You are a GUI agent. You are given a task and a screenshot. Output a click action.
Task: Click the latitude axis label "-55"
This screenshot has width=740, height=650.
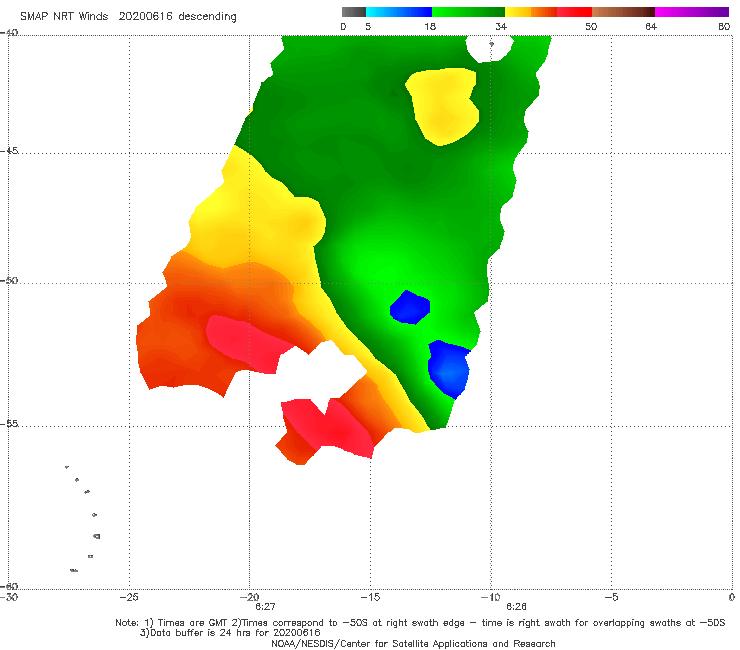click(9, 424)
